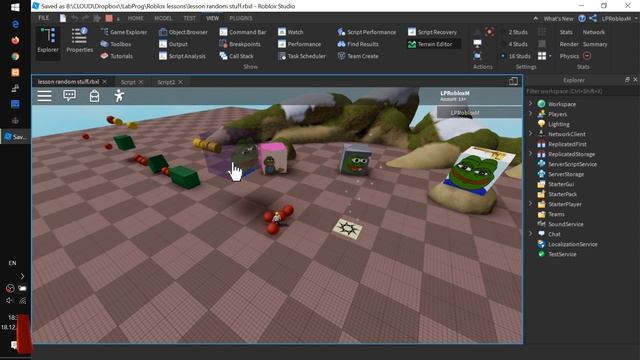This screenshot has height=360, width=640.
Task: Click the share icon in title ribbon
Action: [x=593, y=18]
